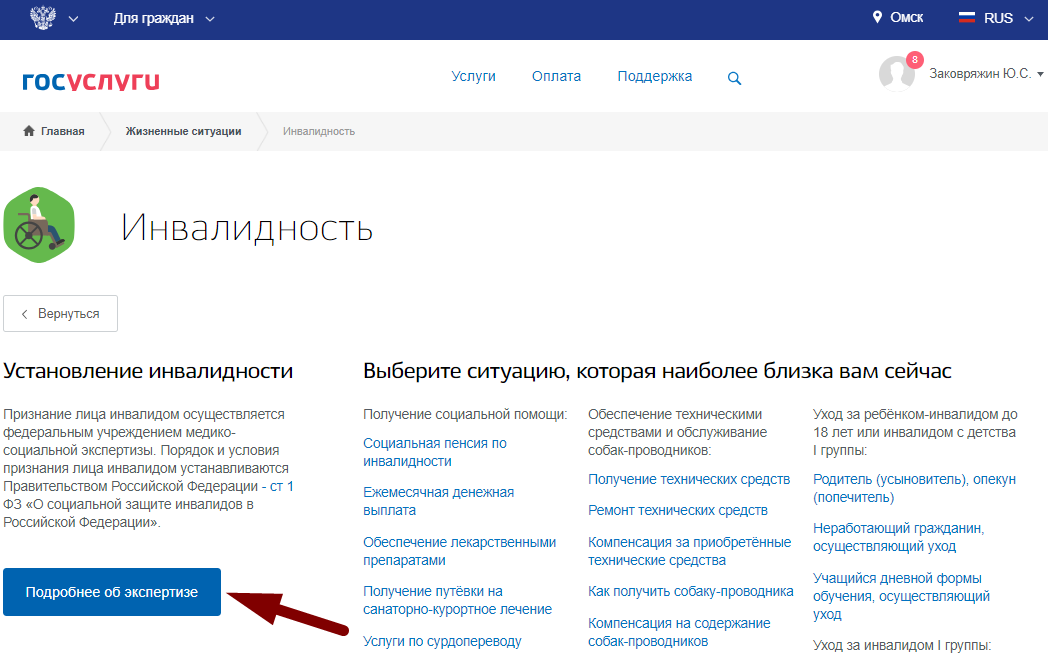Click the home icon in the breadcrumb bar
Image resolution: width=1048 pixels, height=657 pixels.
coord(27,130)
